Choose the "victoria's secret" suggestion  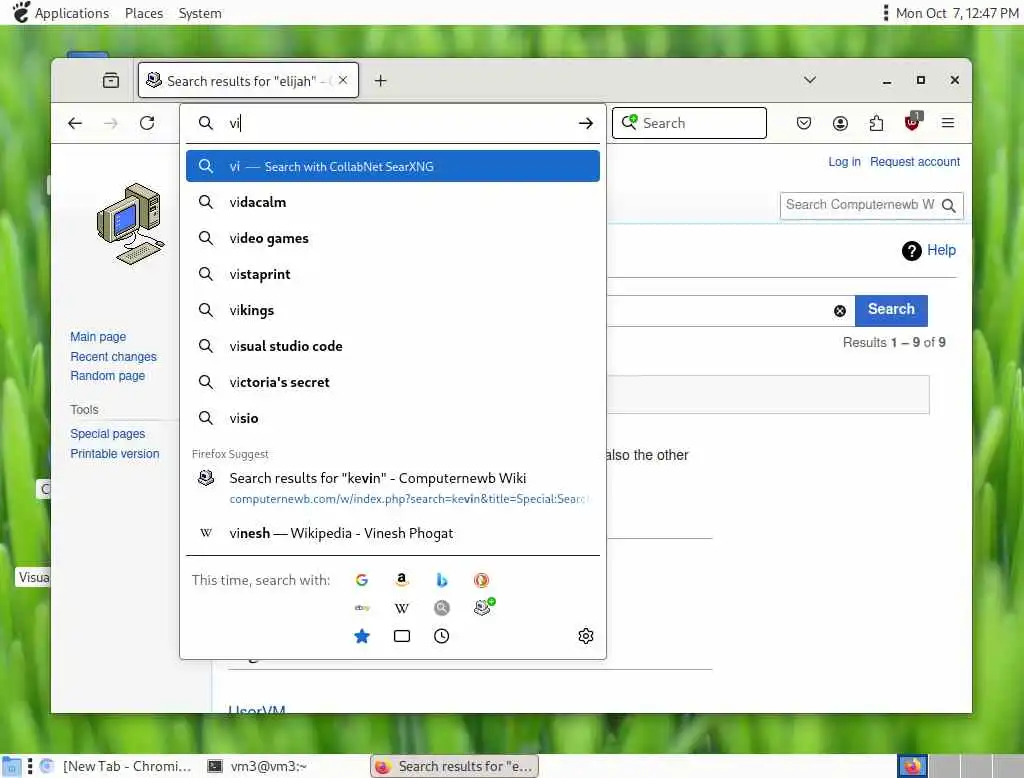pyautogui.click(x=392, y=382)
